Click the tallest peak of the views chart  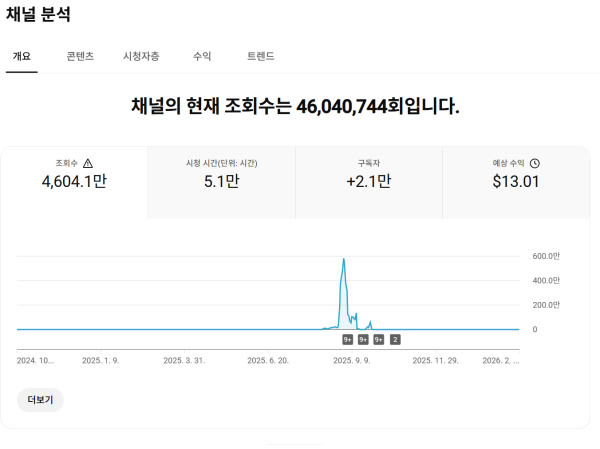(x=344, y=259)
